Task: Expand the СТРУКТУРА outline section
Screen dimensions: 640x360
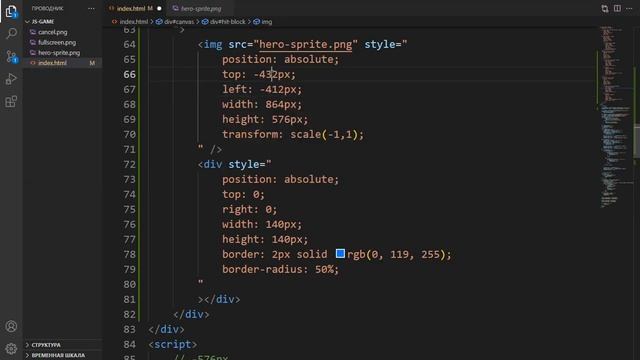Action: coord(46,345)
